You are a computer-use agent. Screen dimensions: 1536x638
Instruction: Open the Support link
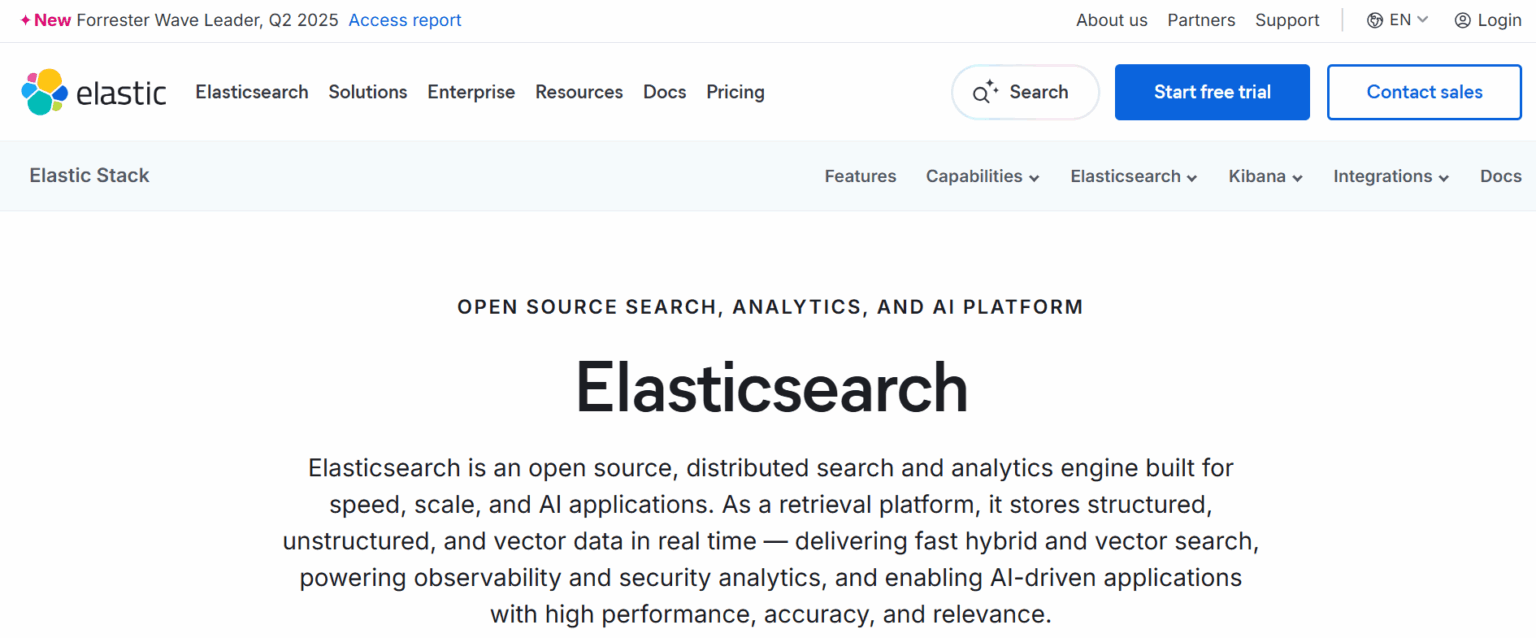(1287, 20)
